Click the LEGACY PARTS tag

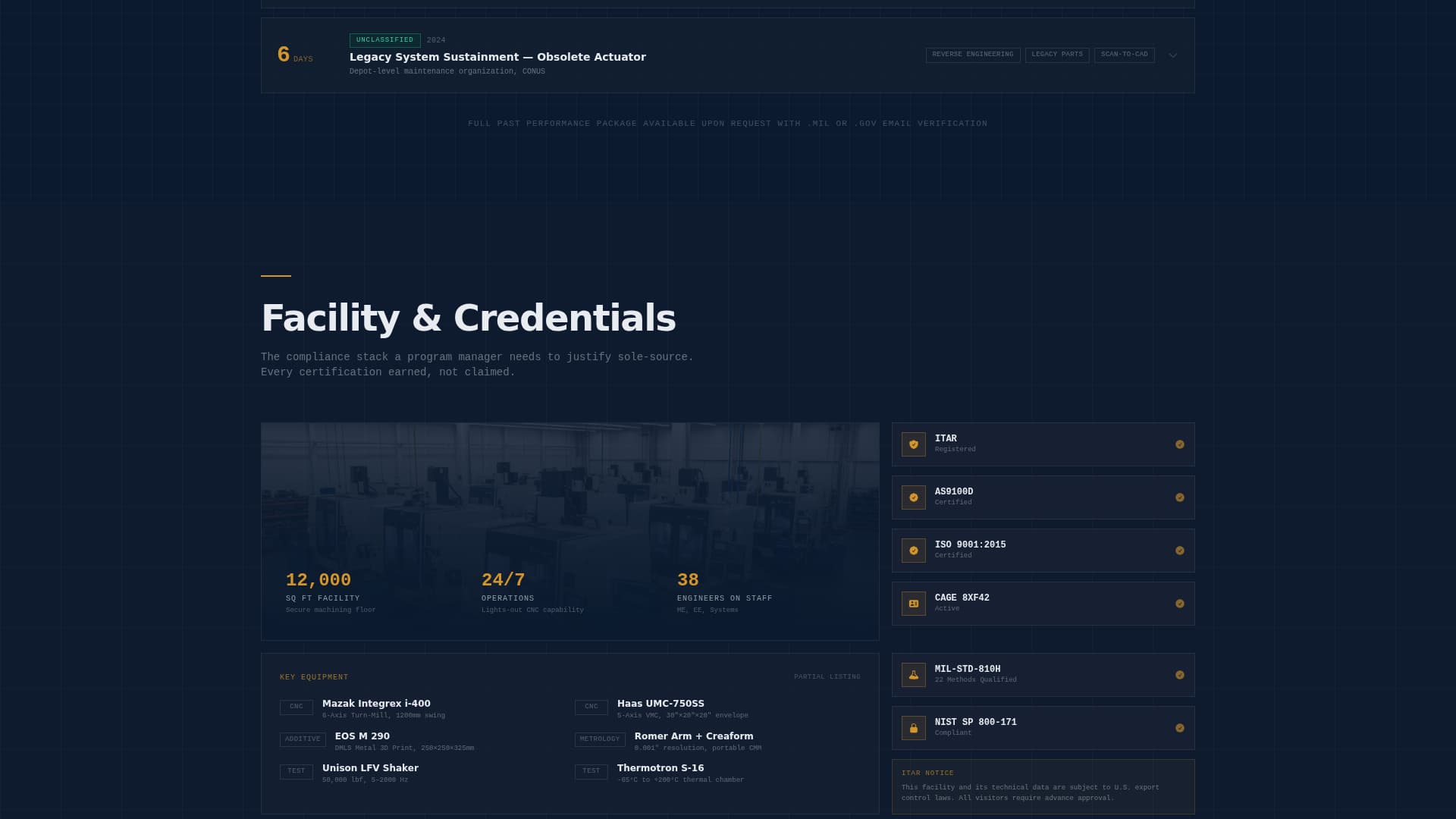coord(1057,55)
